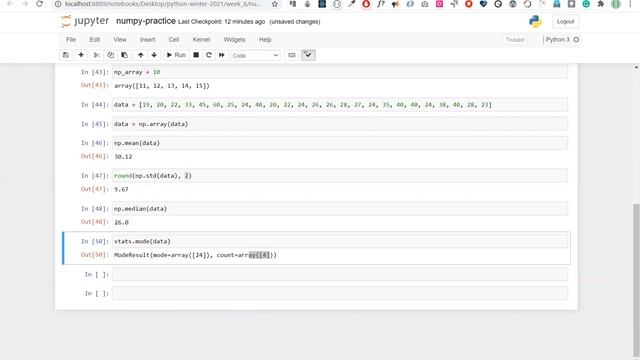Open the Kernel menu
Image resolution: width=640 pixels, height=360 pixels.
201,40
